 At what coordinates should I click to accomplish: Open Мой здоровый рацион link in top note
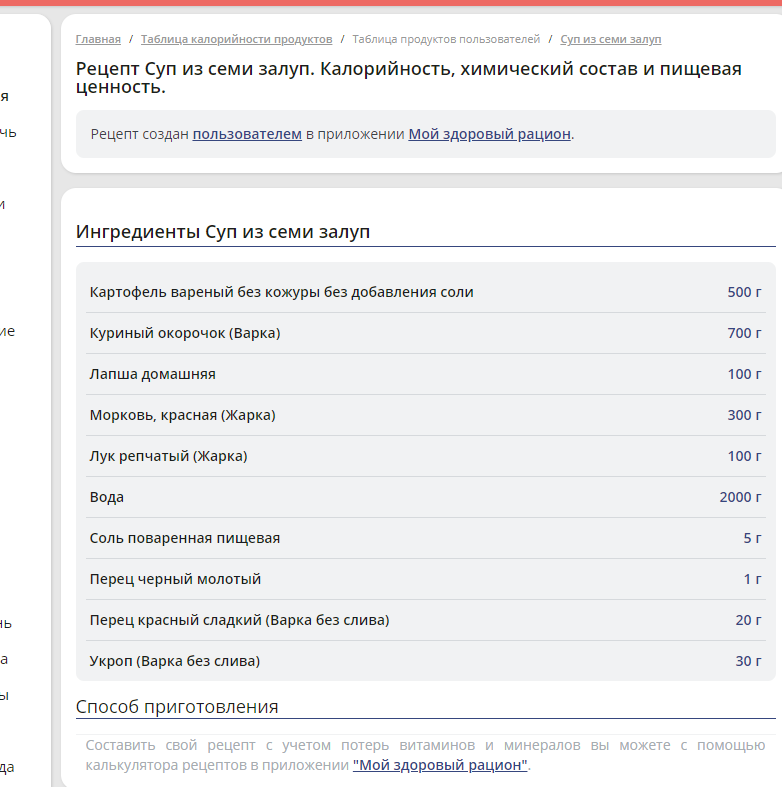(x=489, y=134)
